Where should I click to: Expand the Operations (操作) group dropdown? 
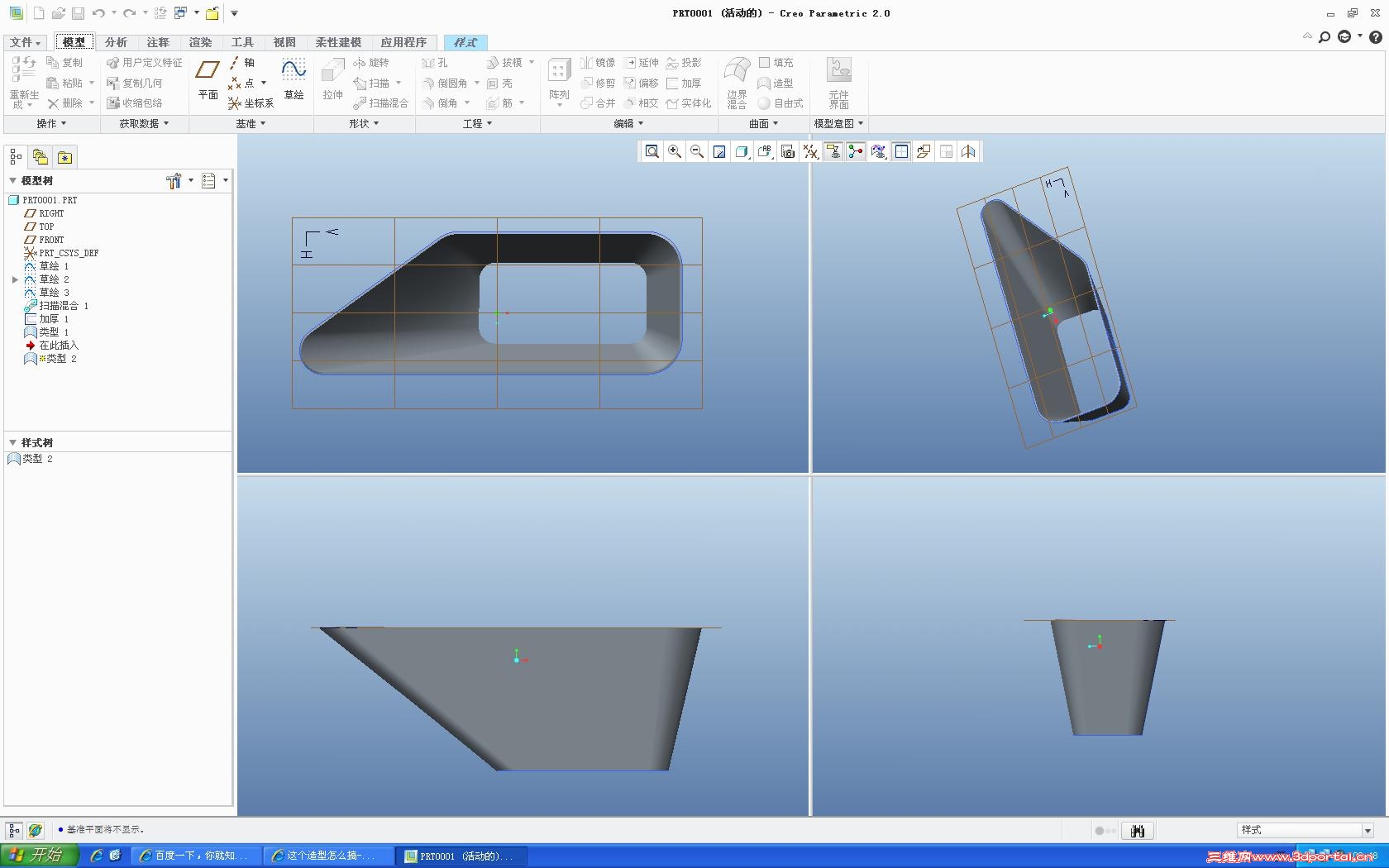51,123
